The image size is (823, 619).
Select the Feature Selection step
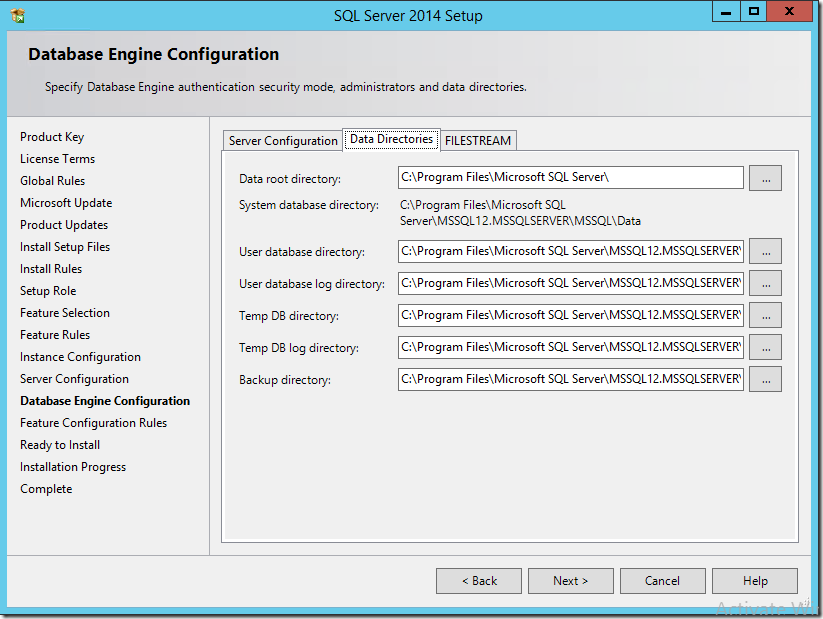point(65,313)
